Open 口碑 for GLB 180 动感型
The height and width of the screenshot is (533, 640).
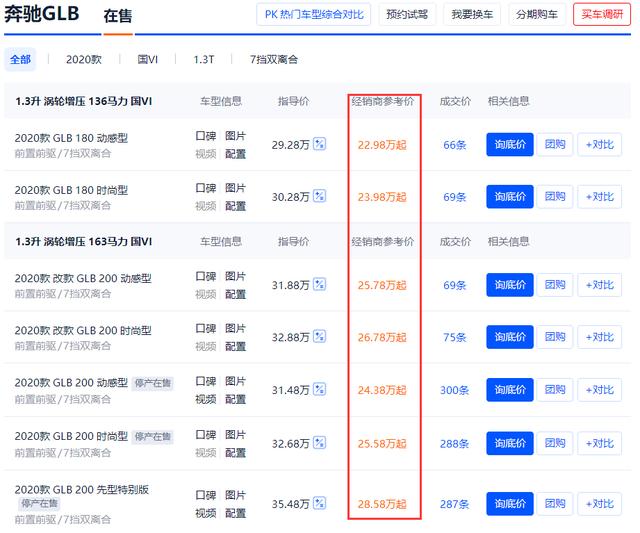[206, 135]
